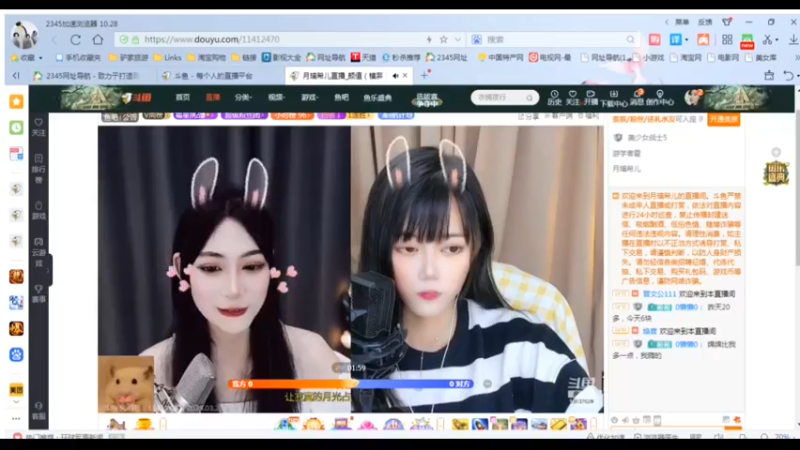Open the 天猫 bookmark
Viewport: 800px width, 450px height.
pyautogui.click(x=363, y=58)
